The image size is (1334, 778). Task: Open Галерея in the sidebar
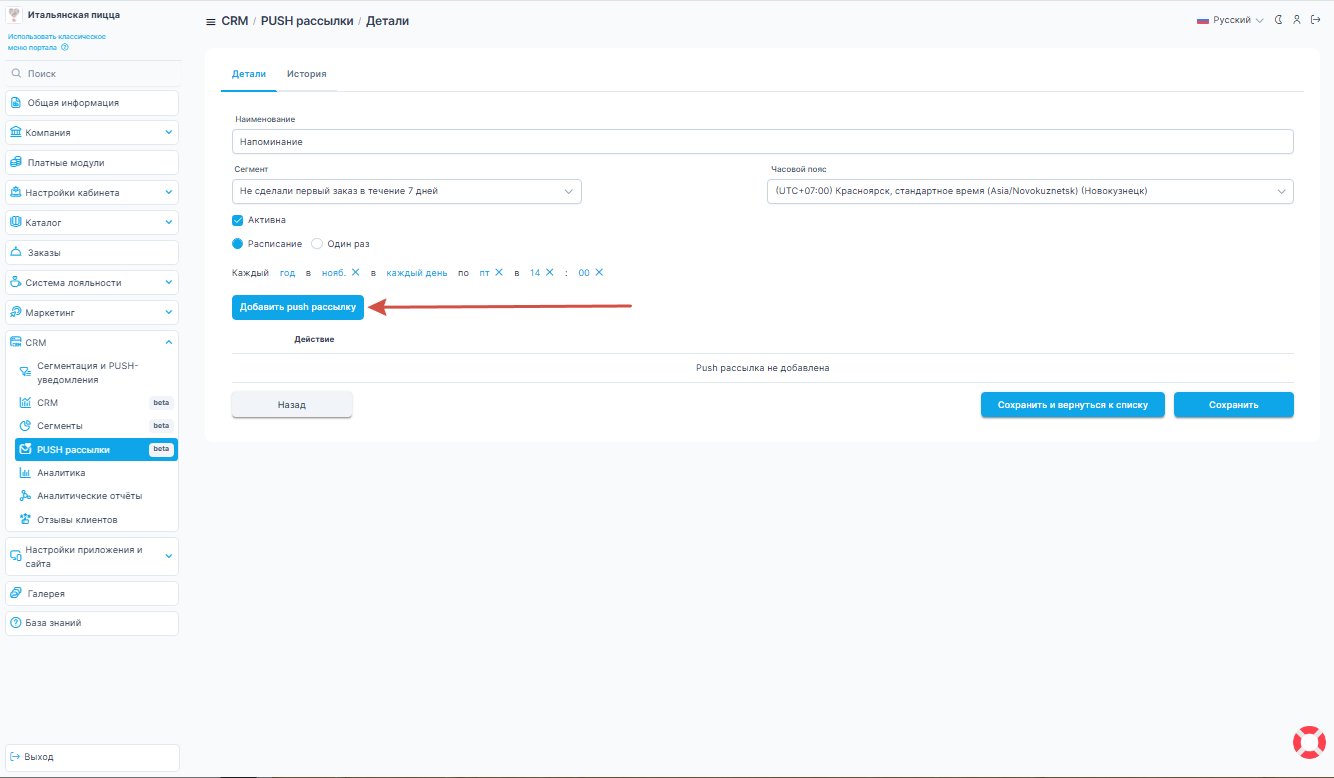(92, 594)
